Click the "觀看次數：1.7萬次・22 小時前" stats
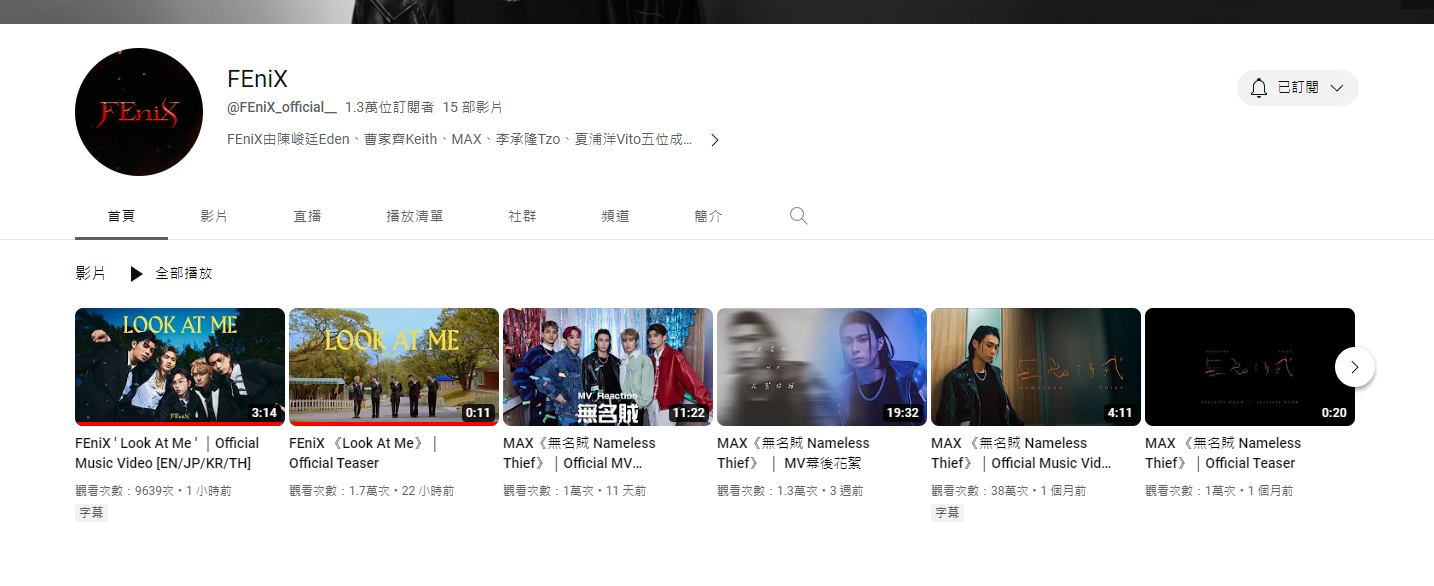This screenshot has width=1434, height=586. [372, 491]
